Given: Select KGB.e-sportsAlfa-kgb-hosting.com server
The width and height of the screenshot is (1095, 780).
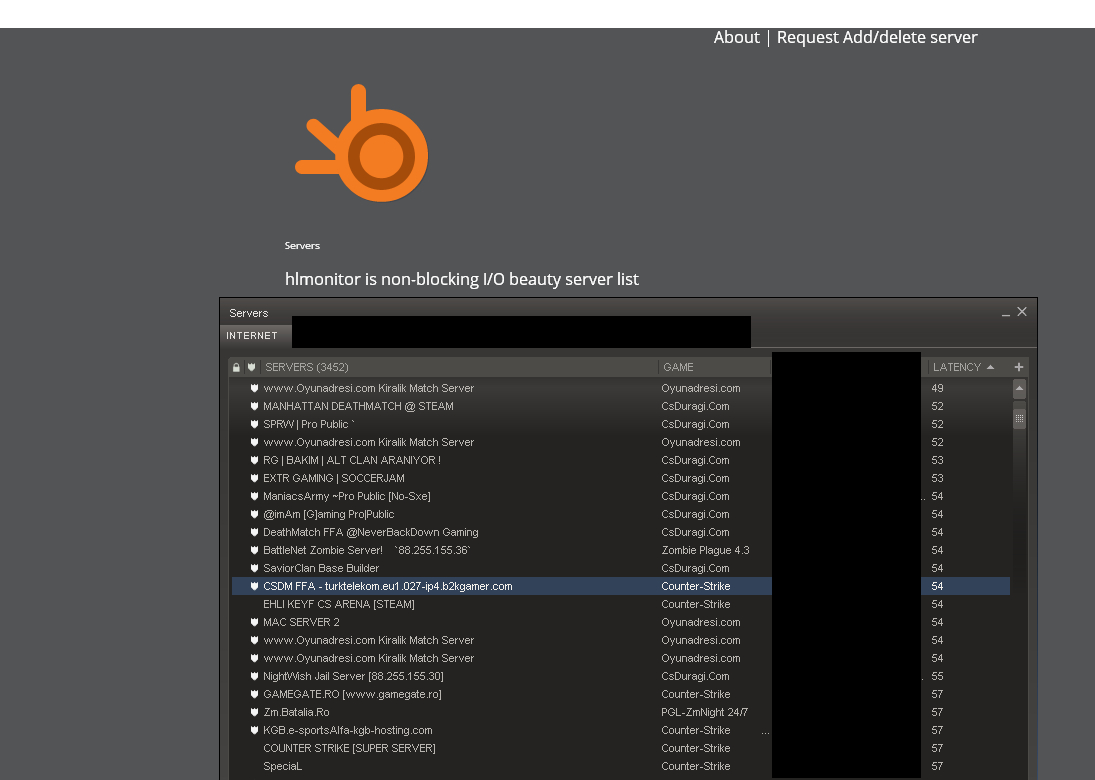Looking at the screenshot, I should point(620,730).
